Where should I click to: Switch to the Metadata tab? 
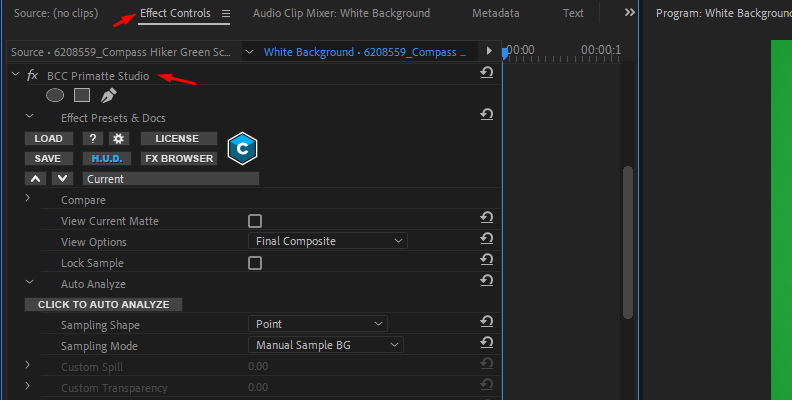496,13
